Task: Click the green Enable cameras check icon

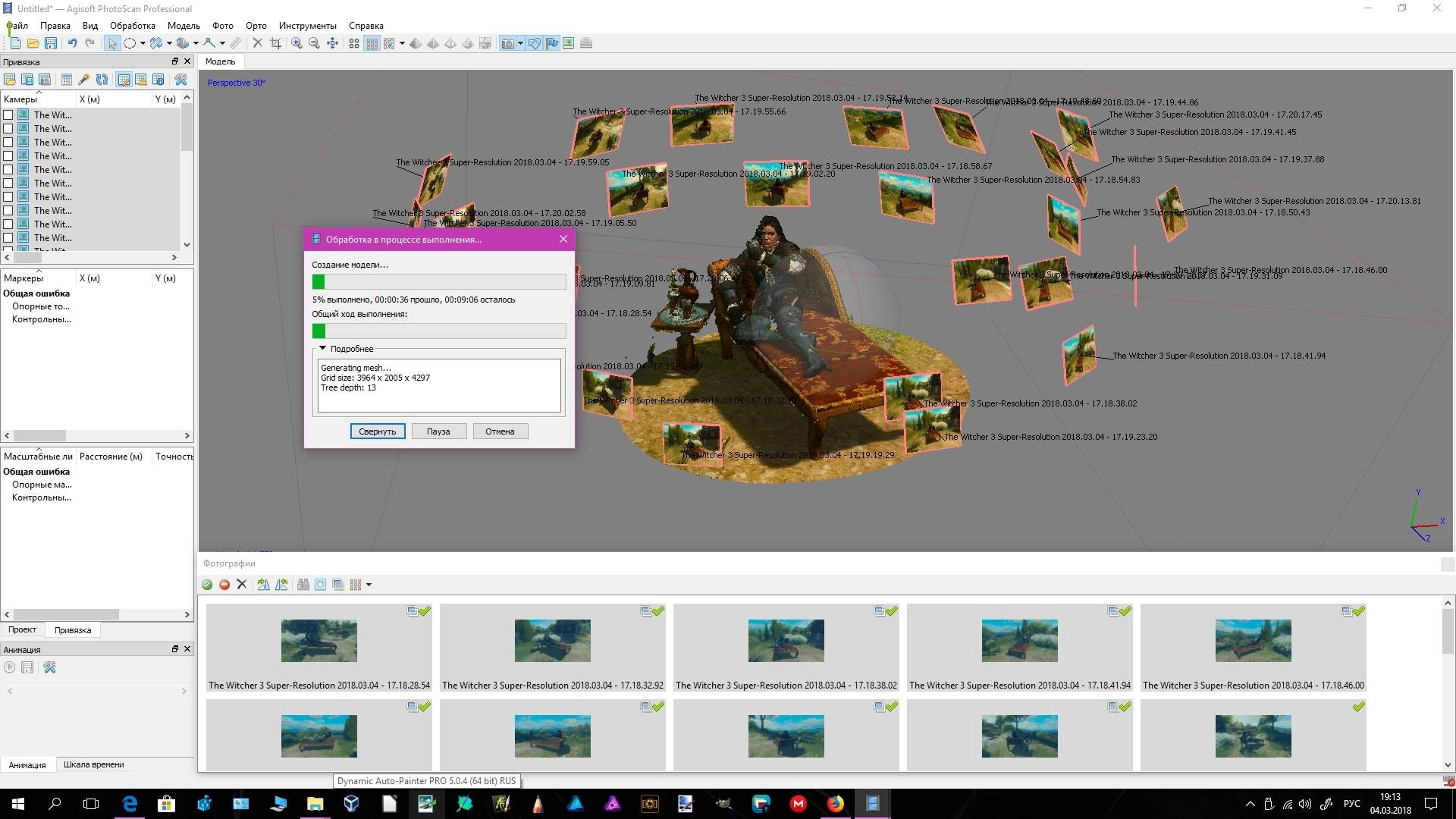Action: coord(207,585)
